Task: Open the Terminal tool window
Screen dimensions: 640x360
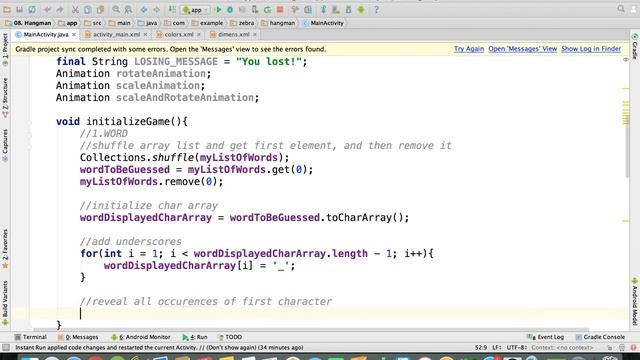Action: pos(31,337)
